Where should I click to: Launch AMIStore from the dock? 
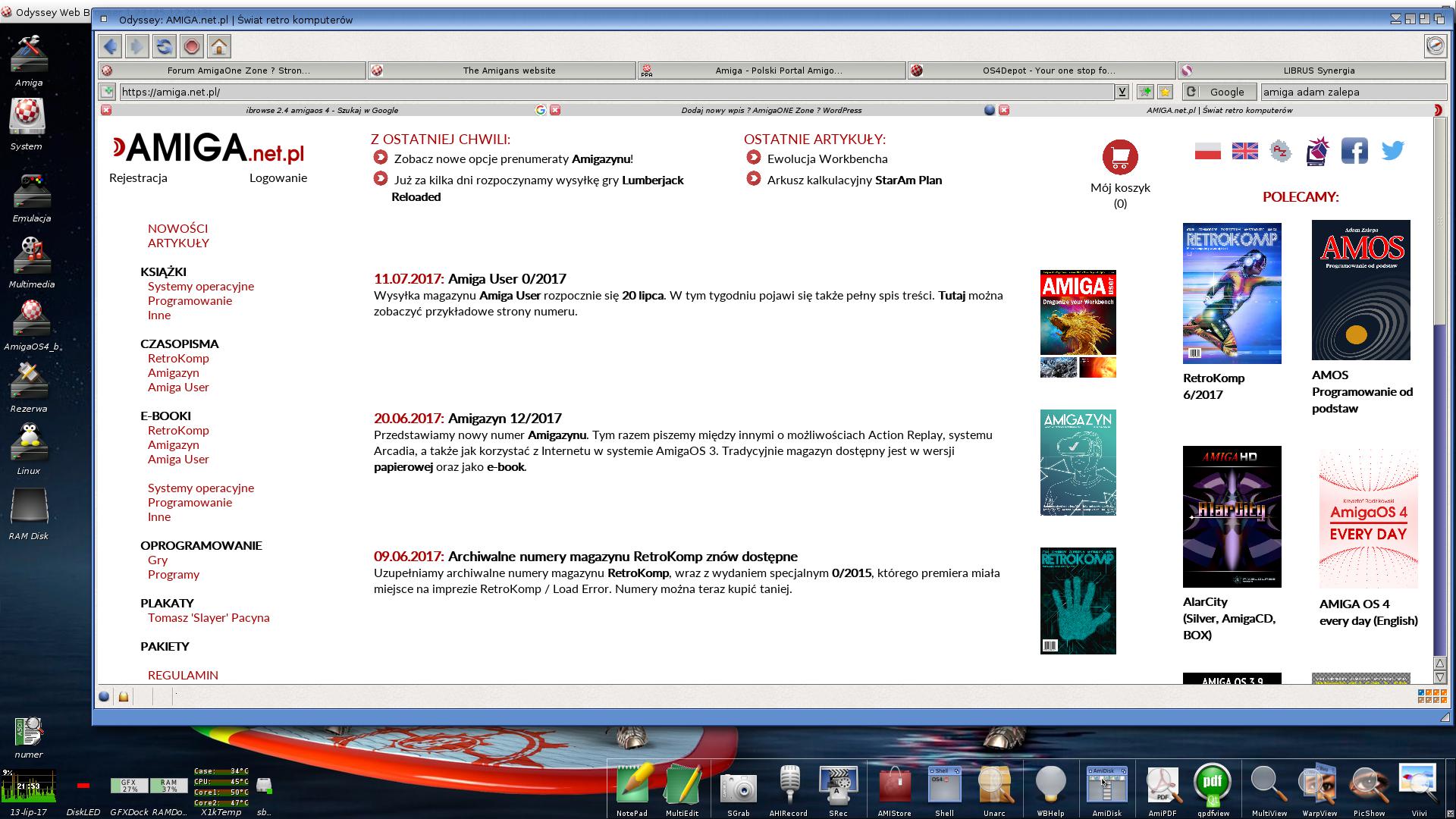click(x=894, y=784)
